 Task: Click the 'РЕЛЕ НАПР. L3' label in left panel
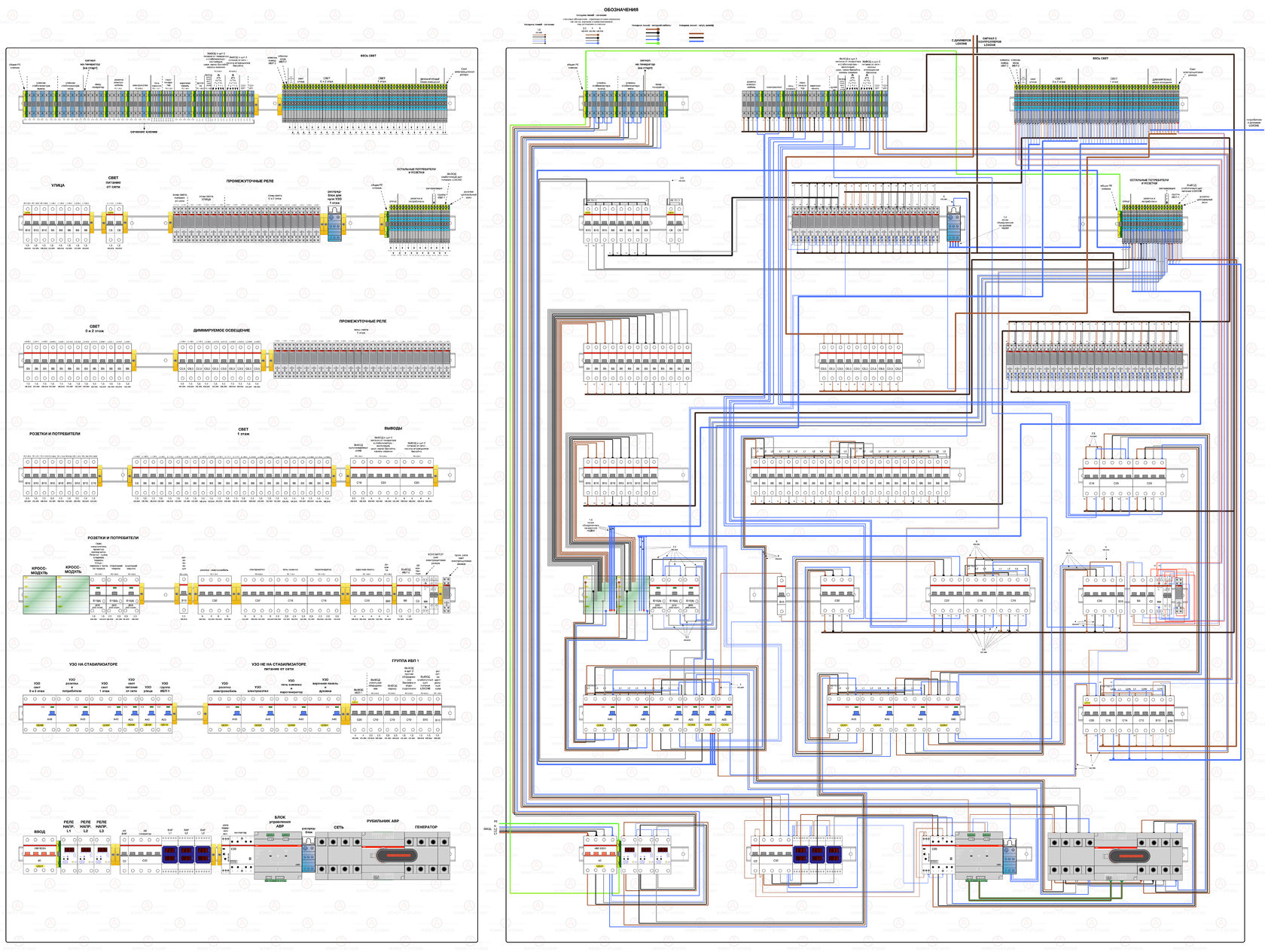(x=102, y=827)
